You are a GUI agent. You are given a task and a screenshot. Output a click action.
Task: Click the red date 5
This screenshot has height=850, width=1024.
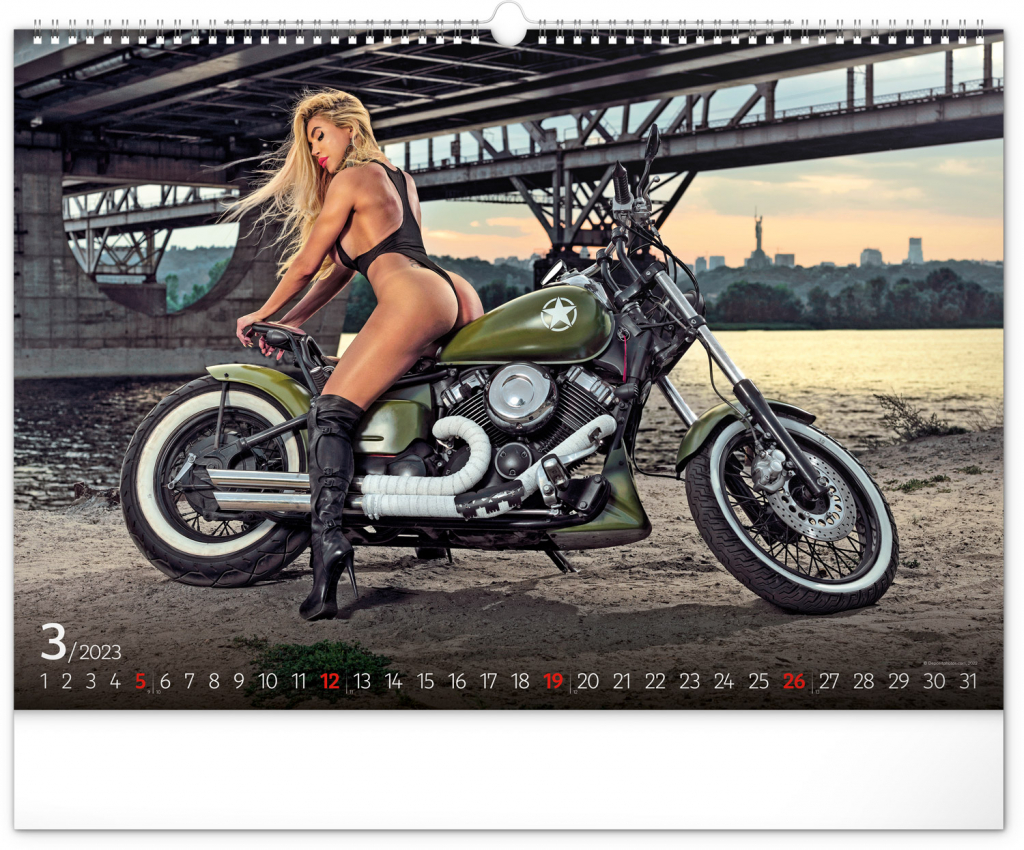pyautogui.click(x=140, y=681)
